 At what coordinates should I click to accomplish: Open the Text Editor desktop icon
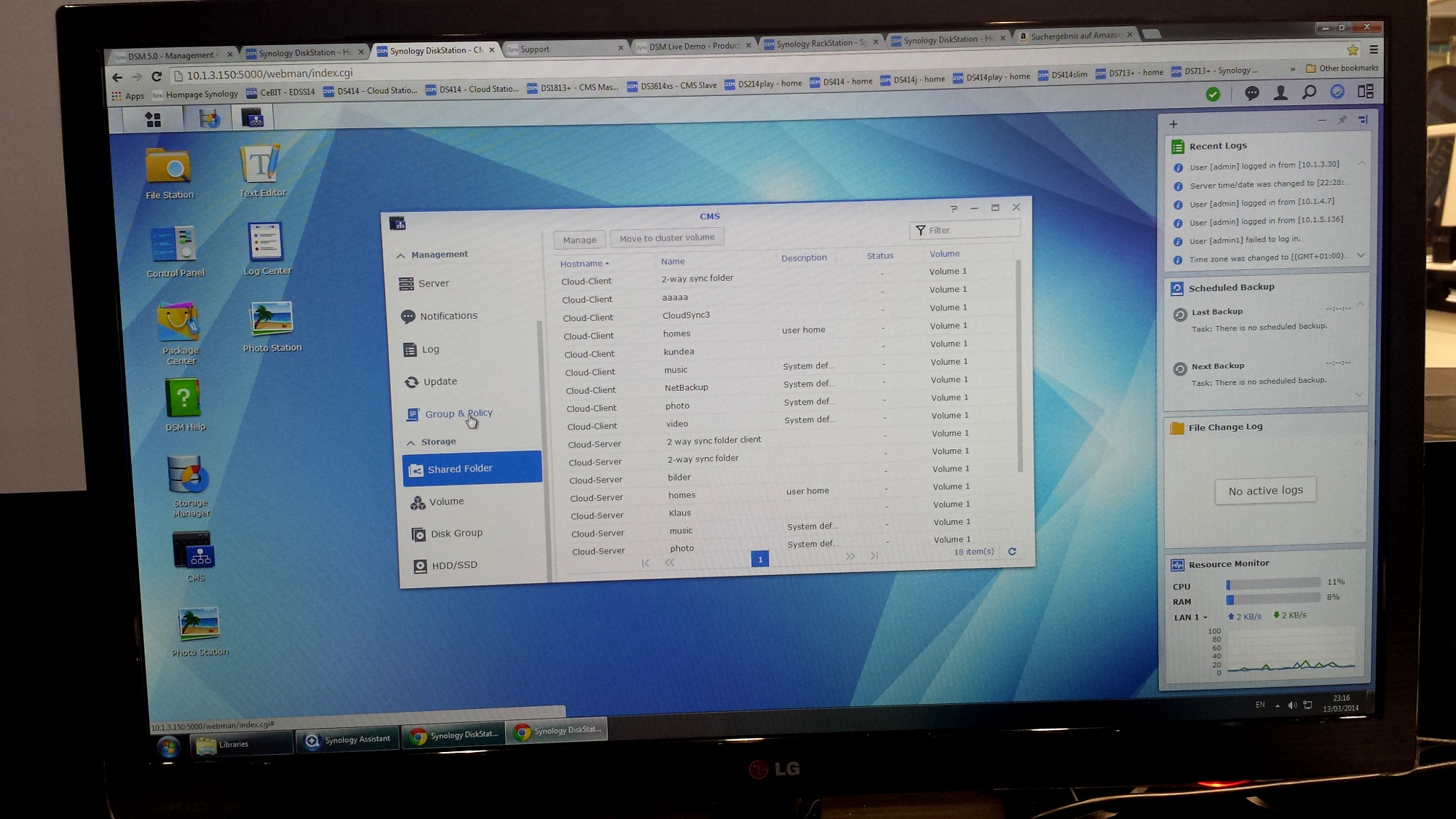[x=262, y=170]
